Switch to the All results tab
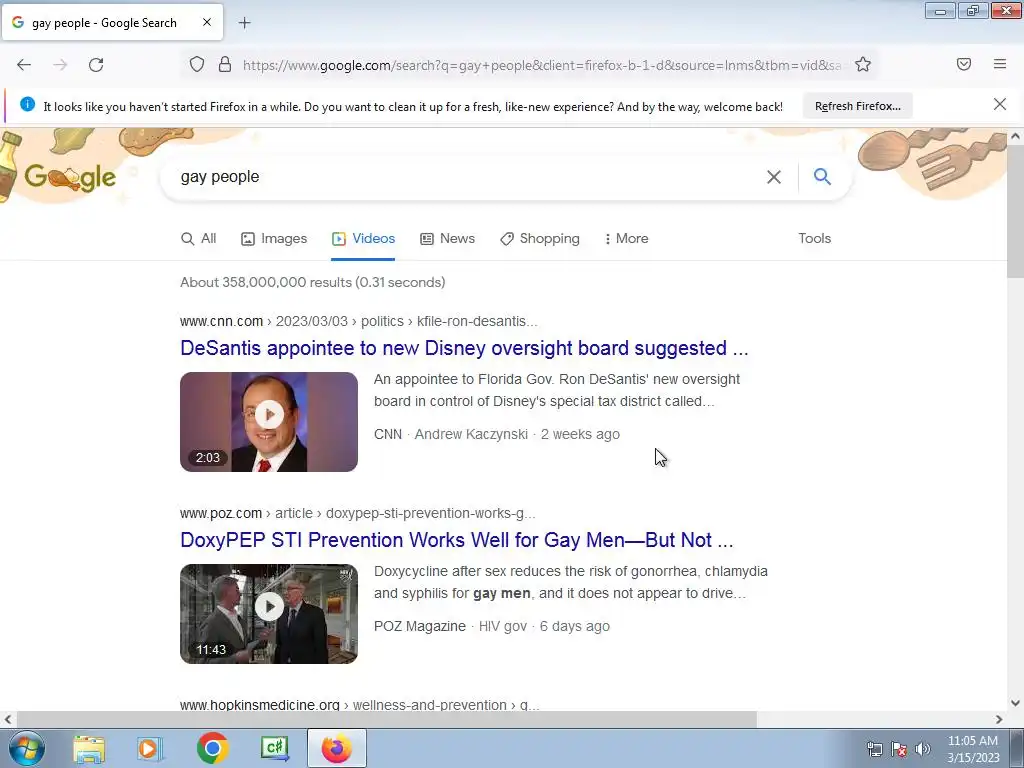The width and height of the screenshot is (1024, 768). (x=199, y=239)
